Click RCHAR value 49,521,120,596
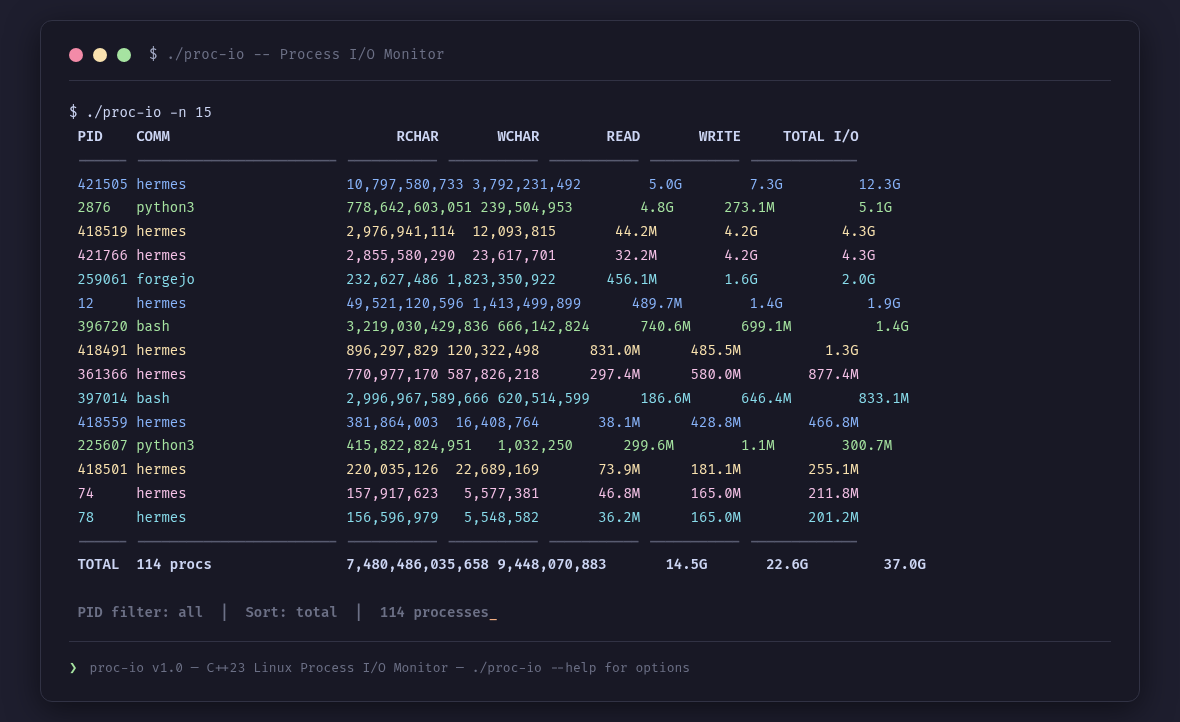The height and width of the screenshot is (722, 1180). tap(405, 303)
